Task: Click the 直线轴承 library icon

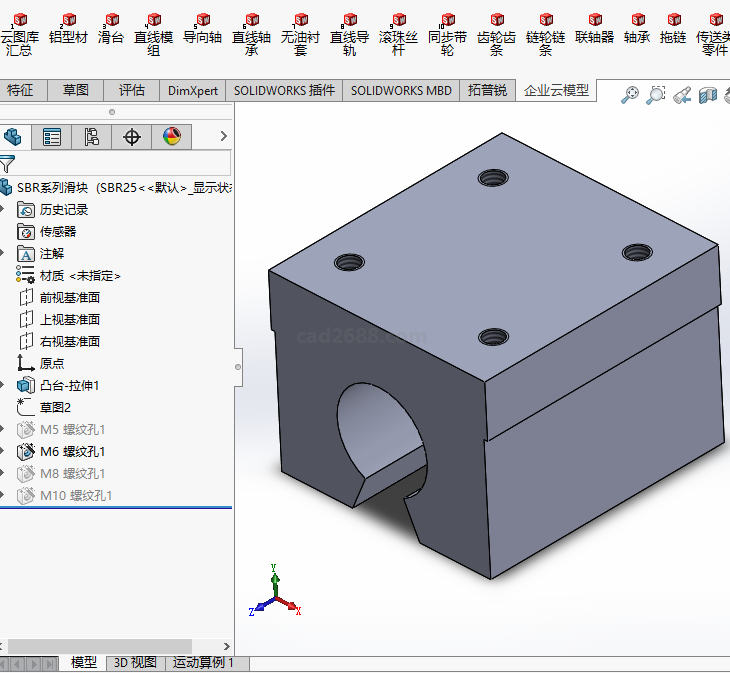Action: (251, 32)
